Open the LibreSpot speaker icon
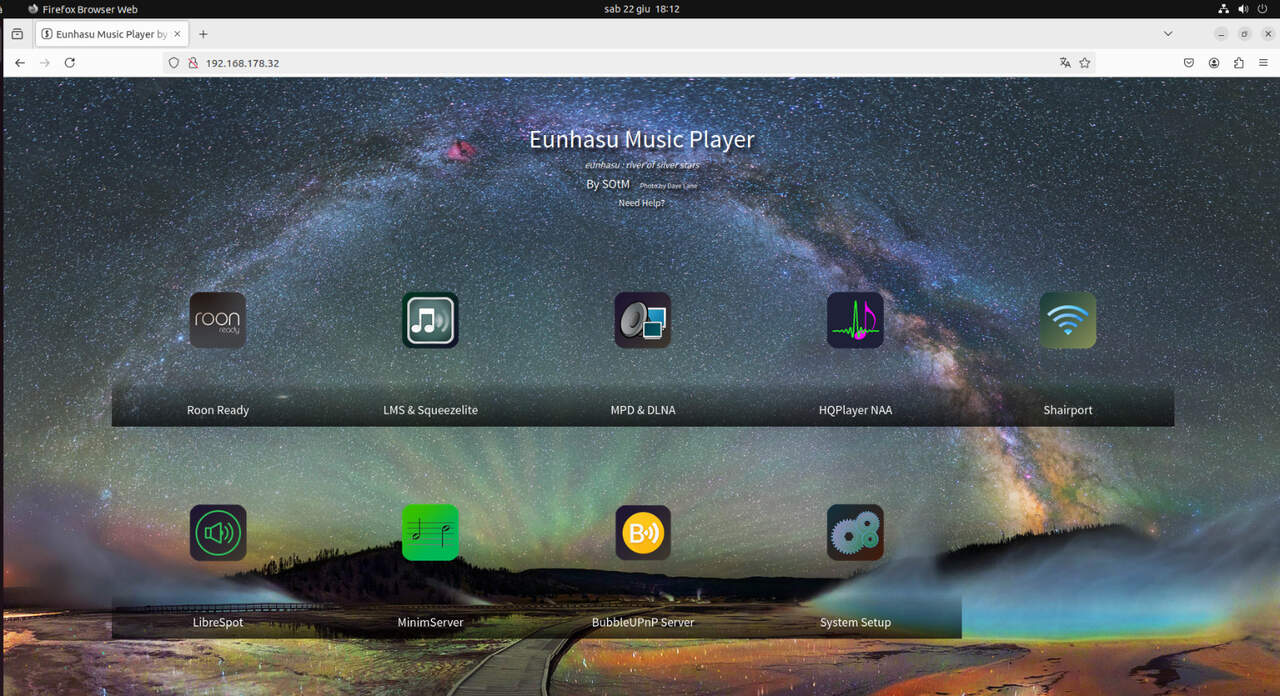The height and width of the screenshot is (696, 1280). [x=218, y=532]
